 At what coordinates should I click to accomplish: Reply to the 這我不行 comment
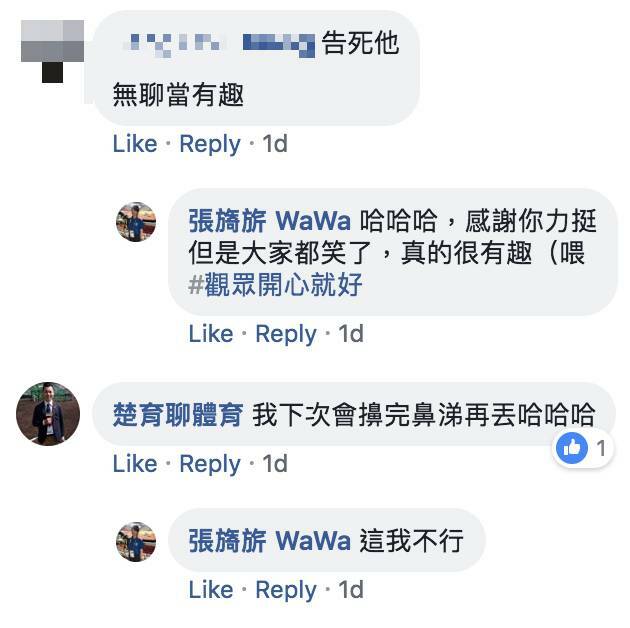pos(286,591)
